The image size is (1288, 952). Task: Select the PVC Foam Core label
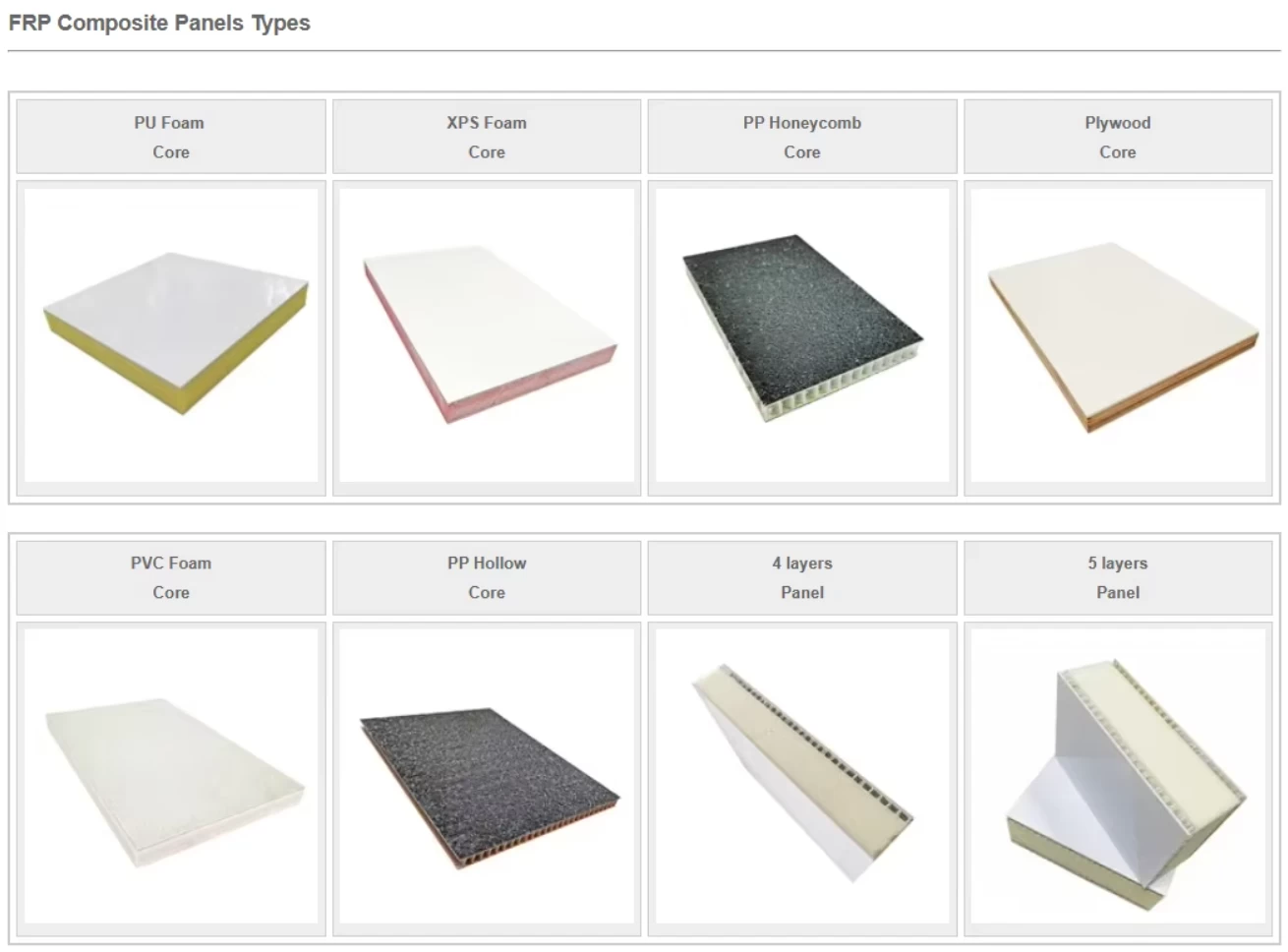tap(171, 577)
